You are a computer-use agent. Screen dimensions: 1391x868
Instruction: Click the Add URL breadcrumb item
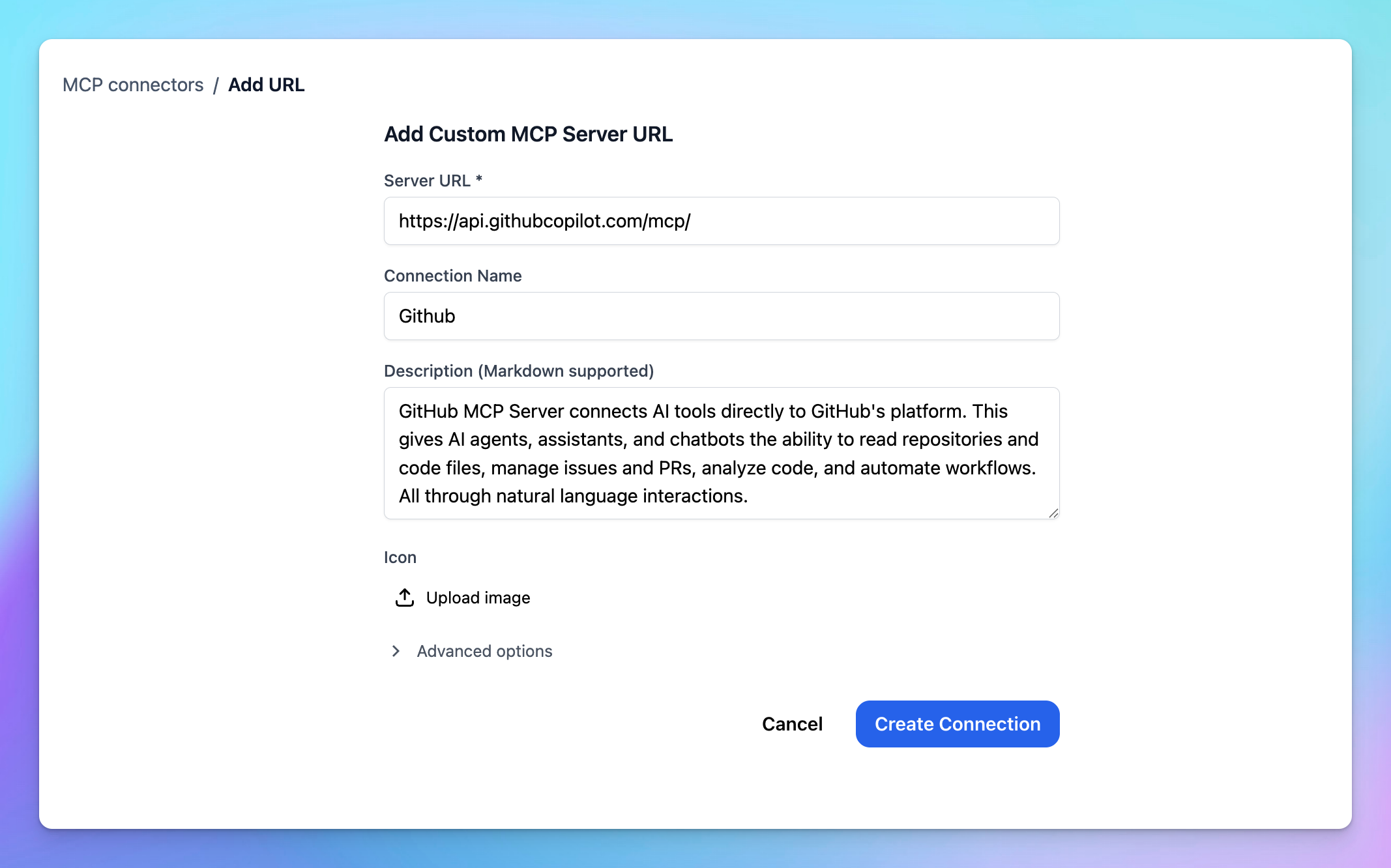(x=266, y=85)
